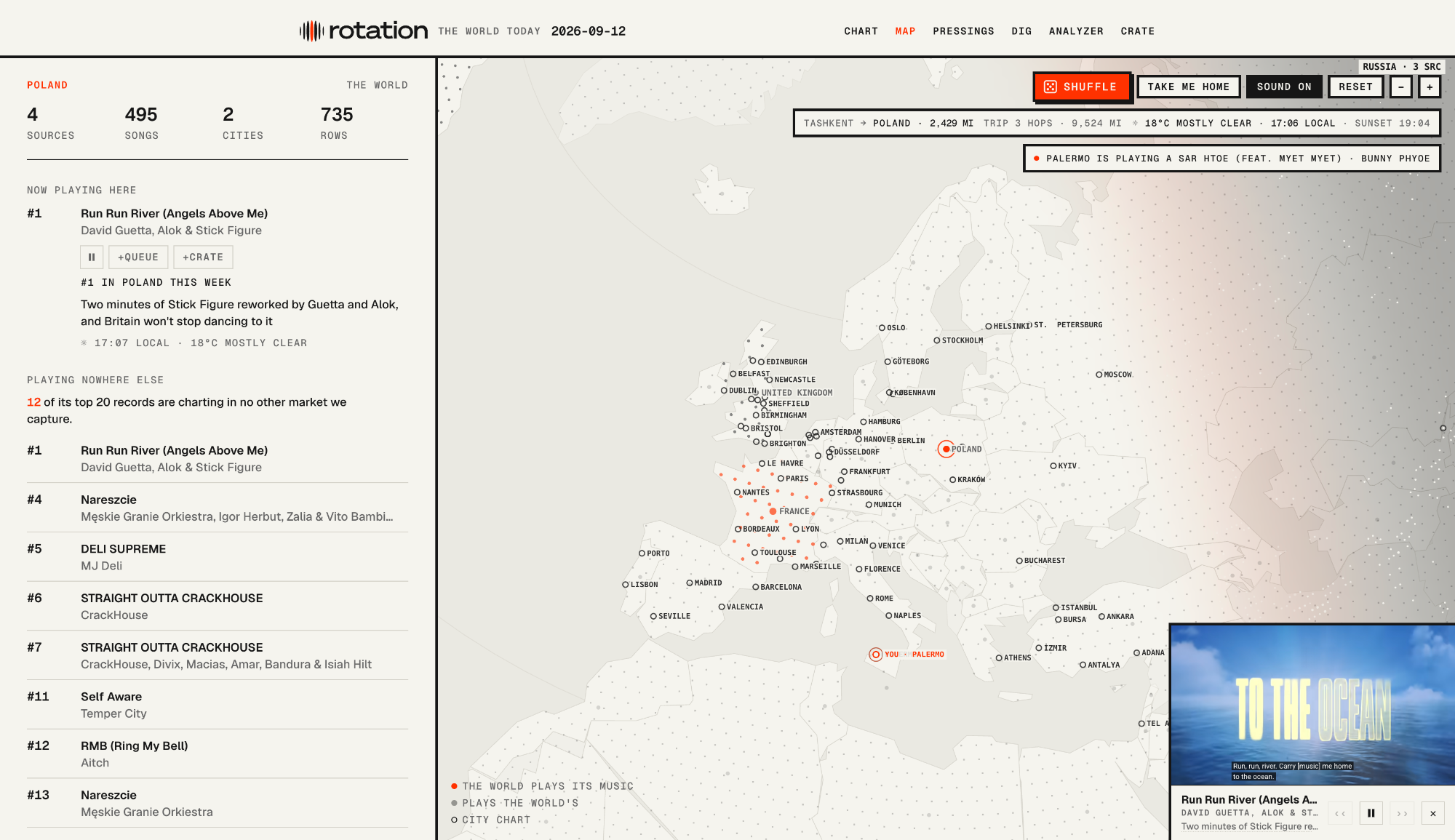Screen dimensions: 1455x840
Task: Add Run Run River to crate
Action: (x=203, y=257)
